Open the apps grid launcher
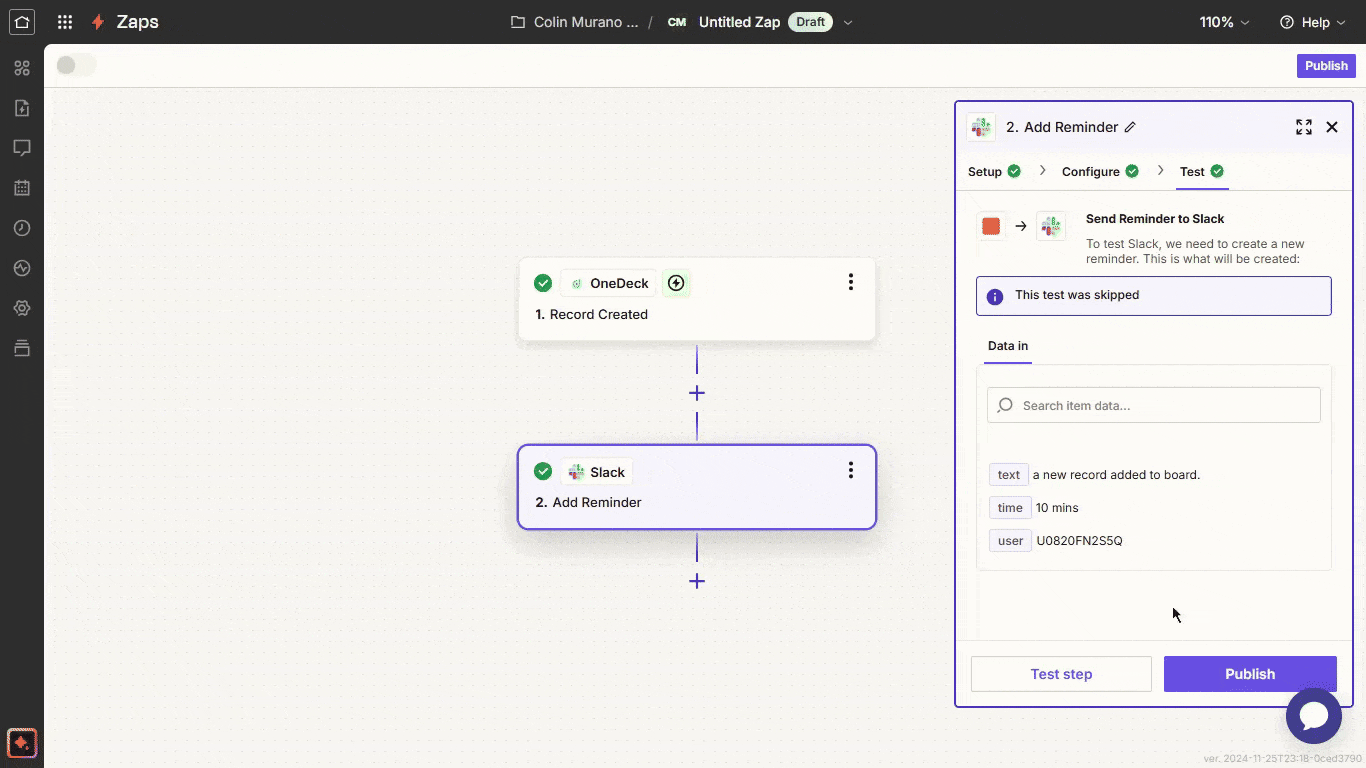The height and width of the screenshot is (768, 1366). click(x=65, y=22)
